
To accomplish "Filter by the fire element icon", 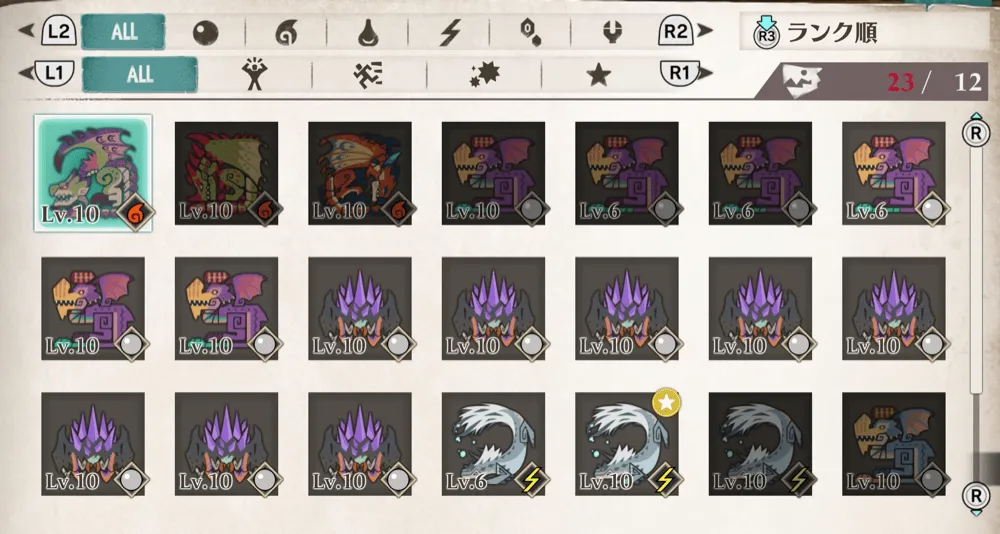I will 286,33.
